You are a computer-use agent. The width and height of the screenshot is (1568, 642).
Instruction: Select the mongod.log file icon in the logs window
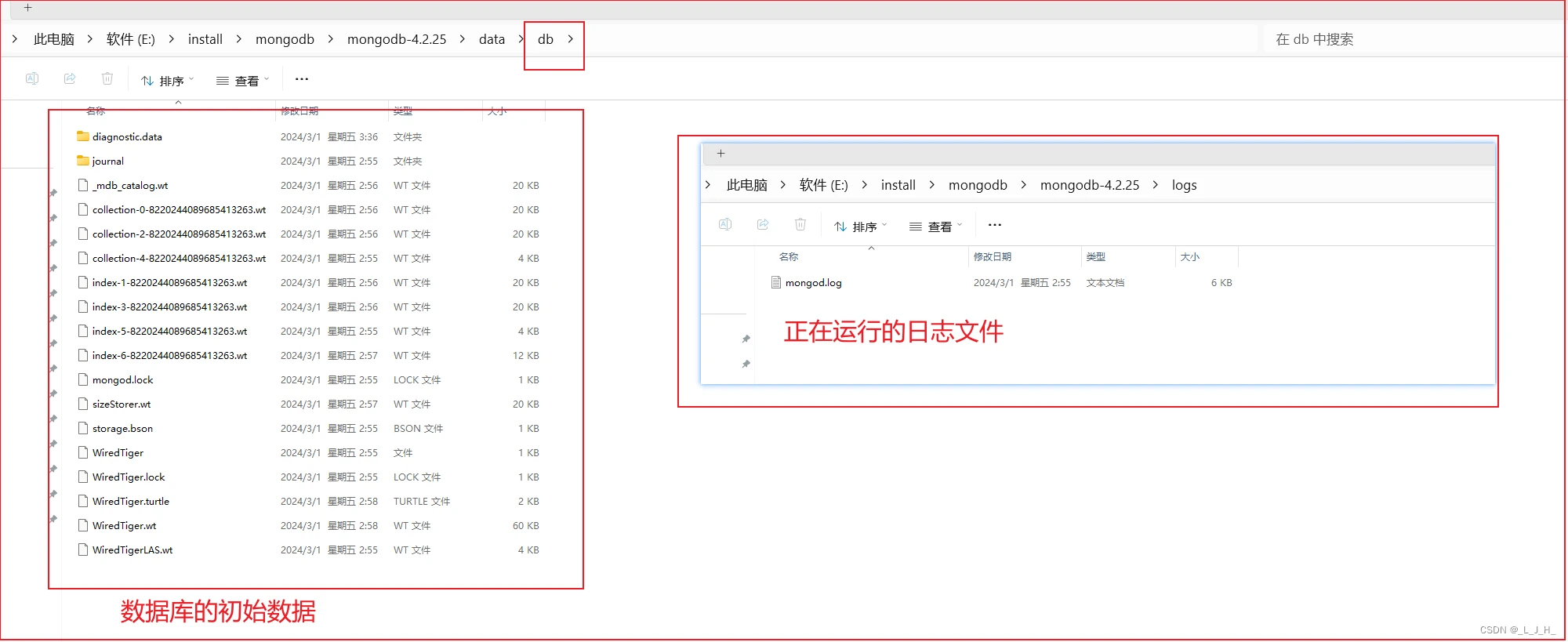click(x=776, y=282)
